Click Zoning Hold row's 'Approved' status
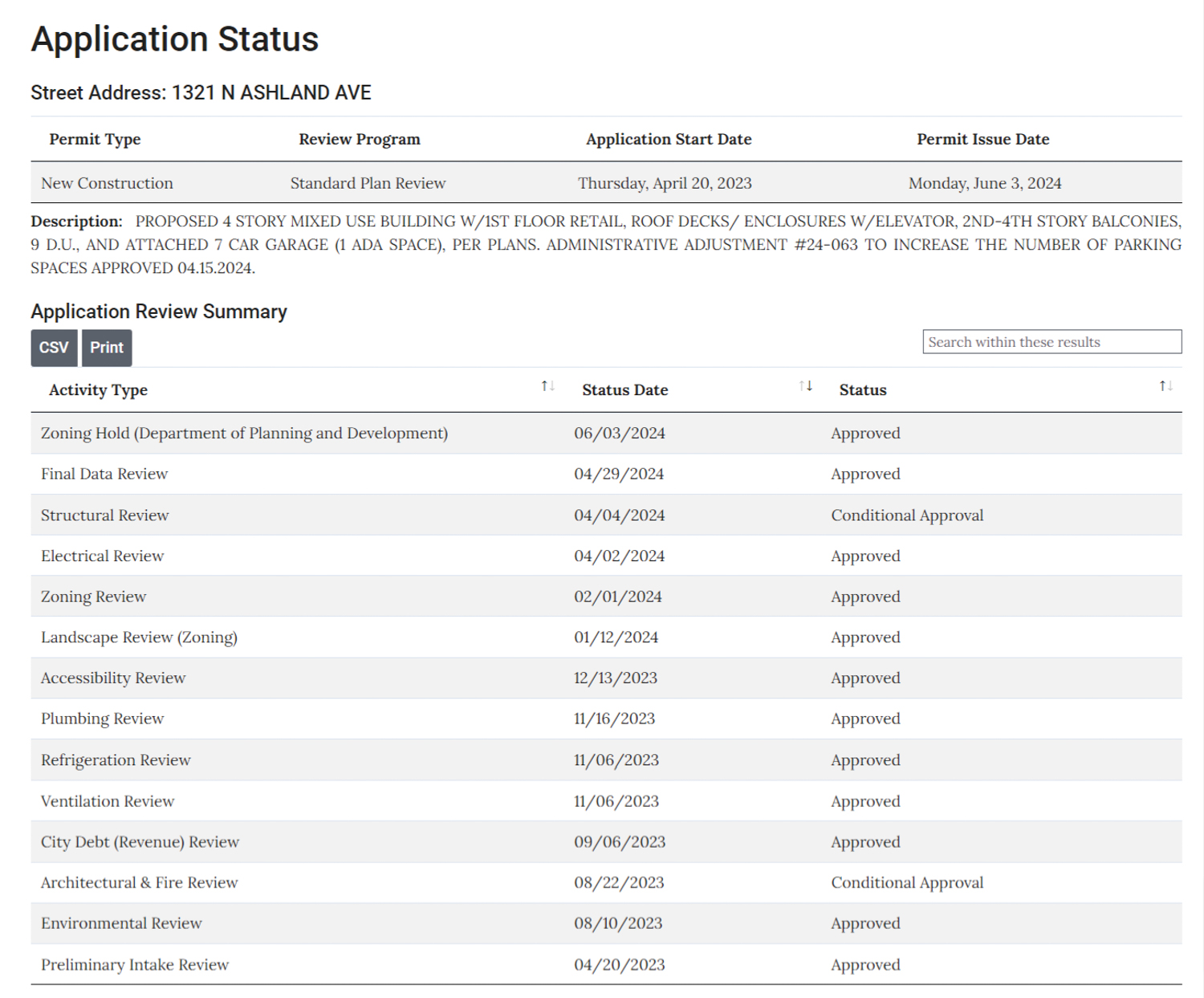 pos(865,434)
